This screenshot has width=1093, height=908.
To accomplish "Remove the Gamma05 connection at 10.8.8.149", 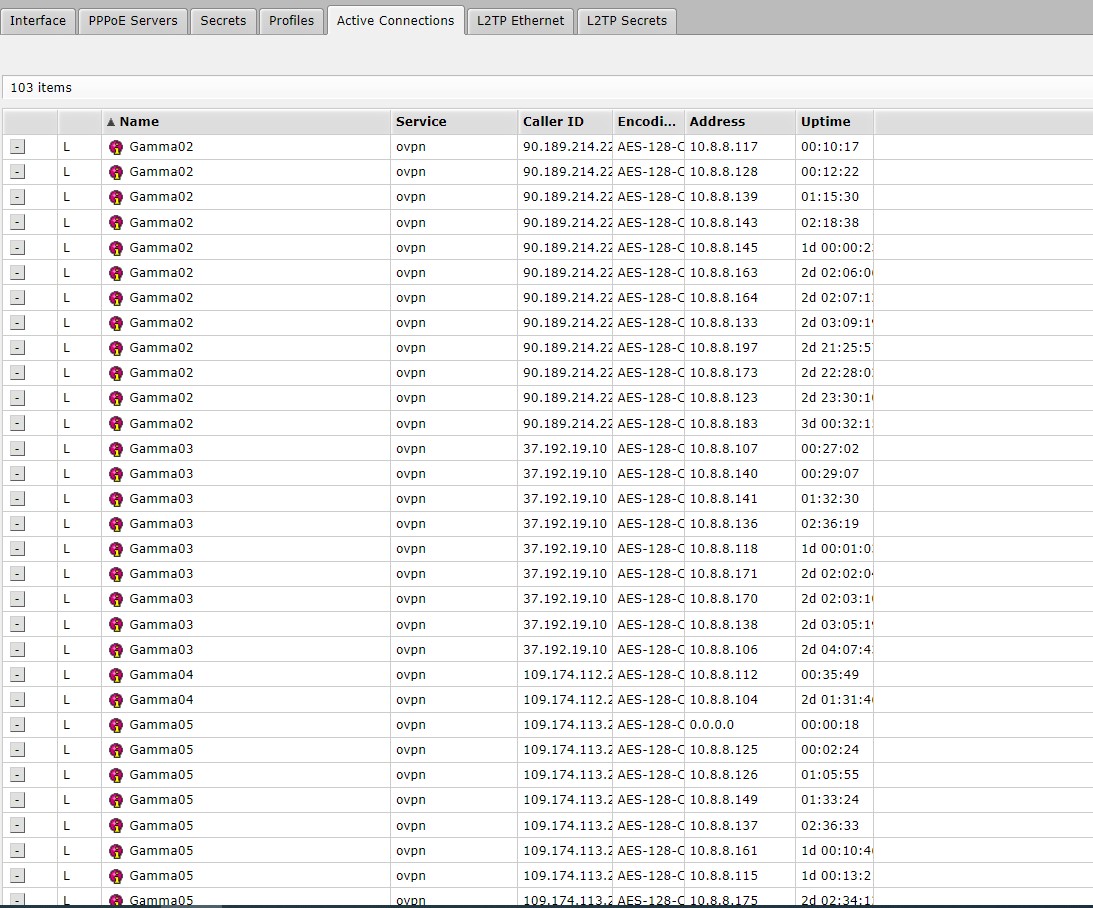I will coord(17,800).
